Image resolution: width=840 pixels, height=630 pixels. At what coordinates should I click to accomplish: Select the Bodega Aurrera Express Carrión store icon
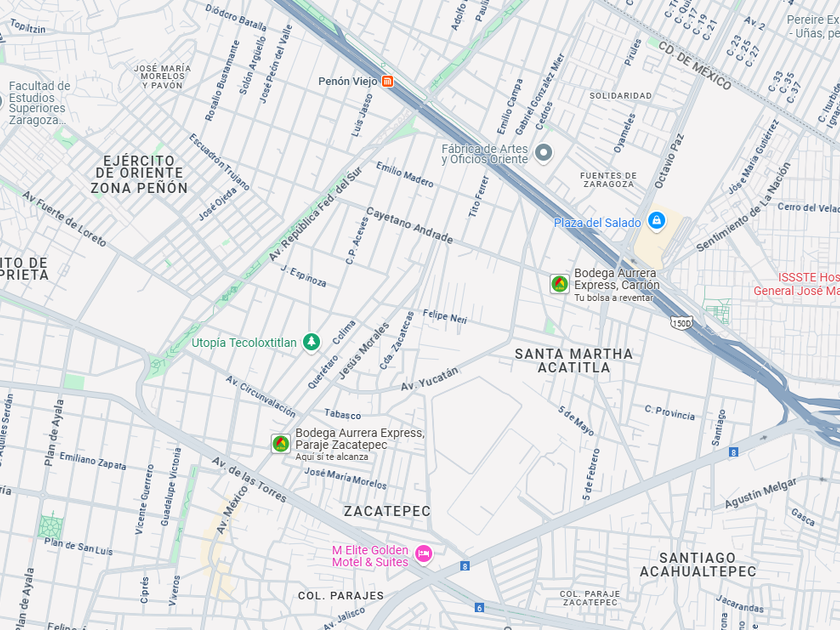(559, 284)
